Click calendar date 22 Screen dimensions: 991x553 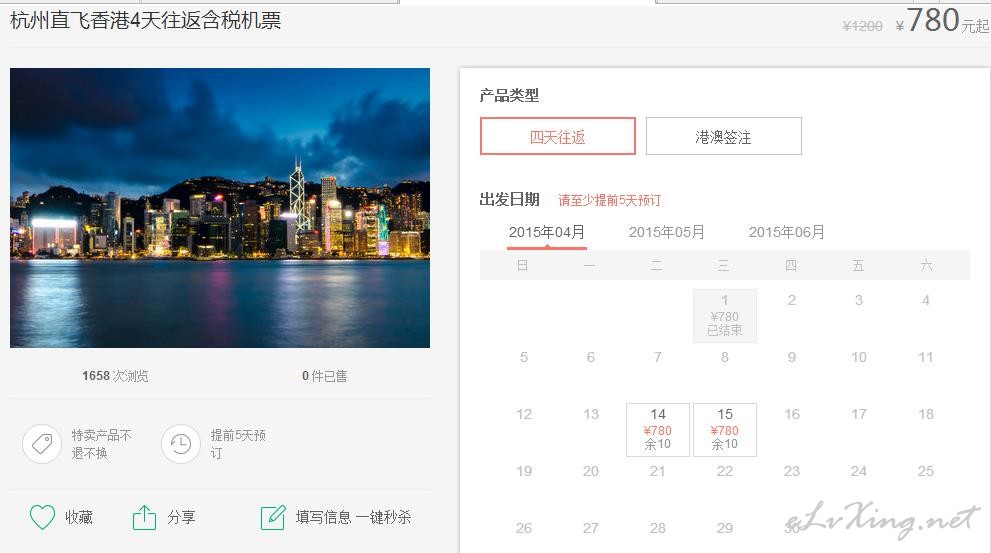tap(725, 471)
